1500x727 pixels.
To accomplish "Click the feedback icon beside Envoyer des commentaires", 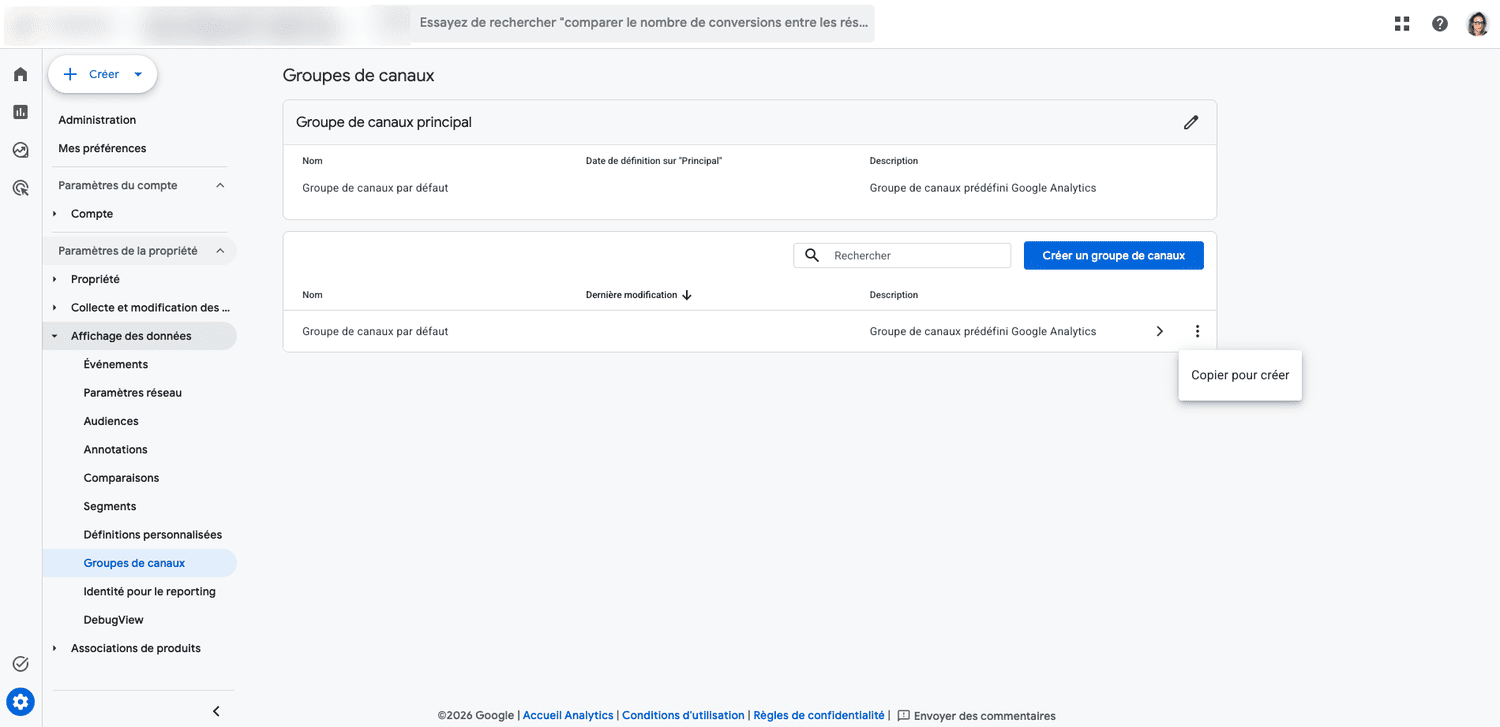I will tap(903, 716).
